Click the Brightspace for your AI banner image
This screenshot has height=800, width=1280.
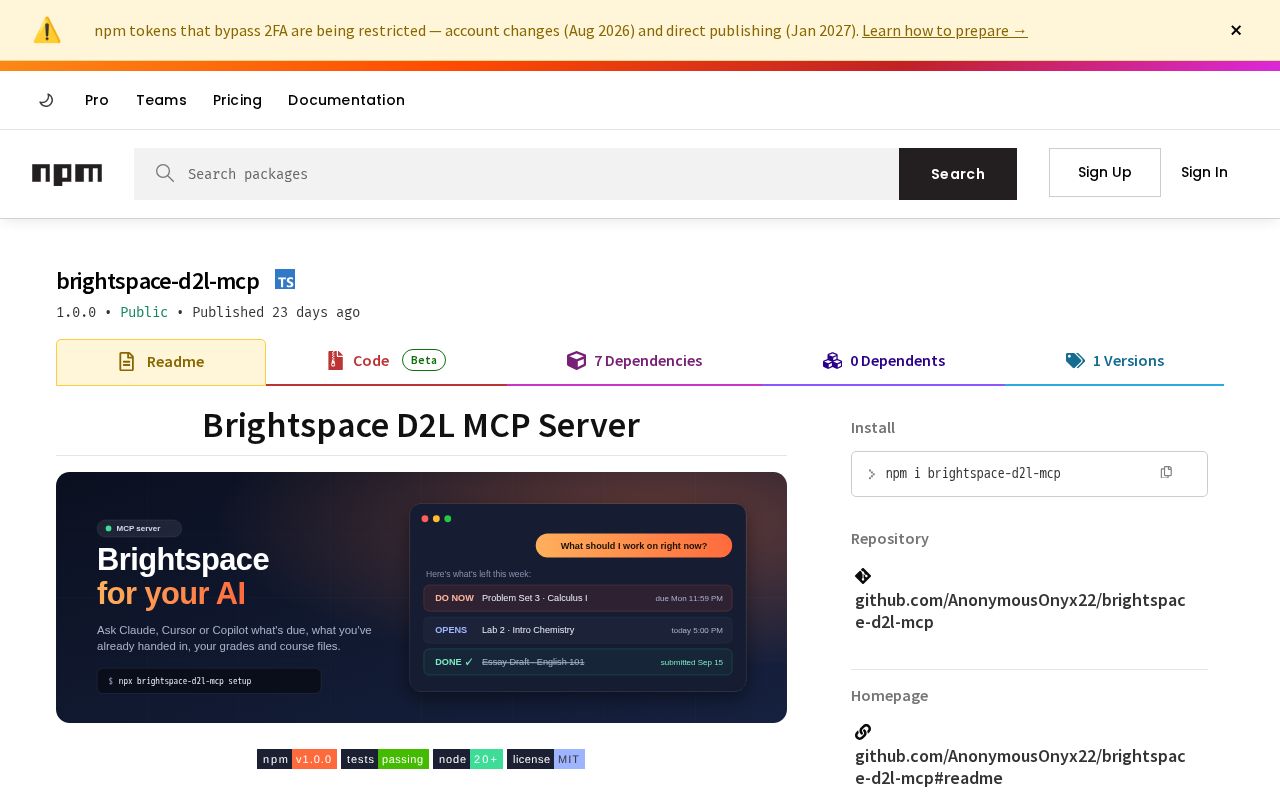point(421,597)
